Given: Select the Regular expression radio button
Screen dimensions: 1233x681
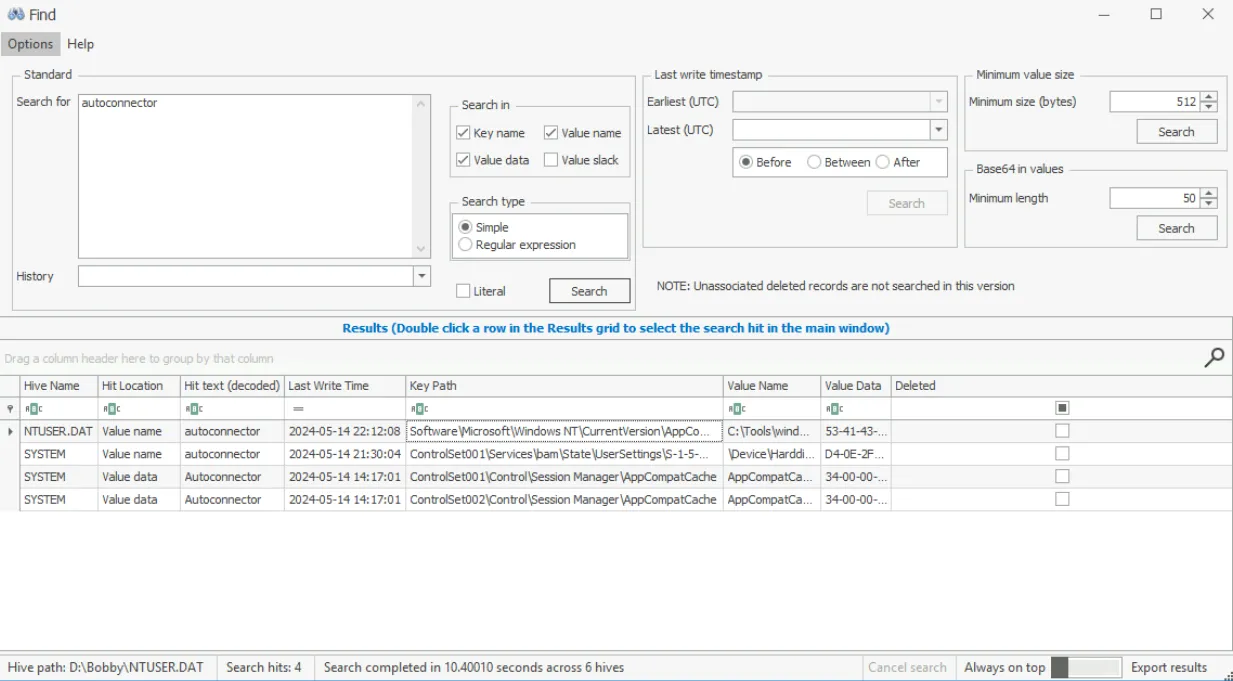Looking at the screenshot, I should 465,245.
